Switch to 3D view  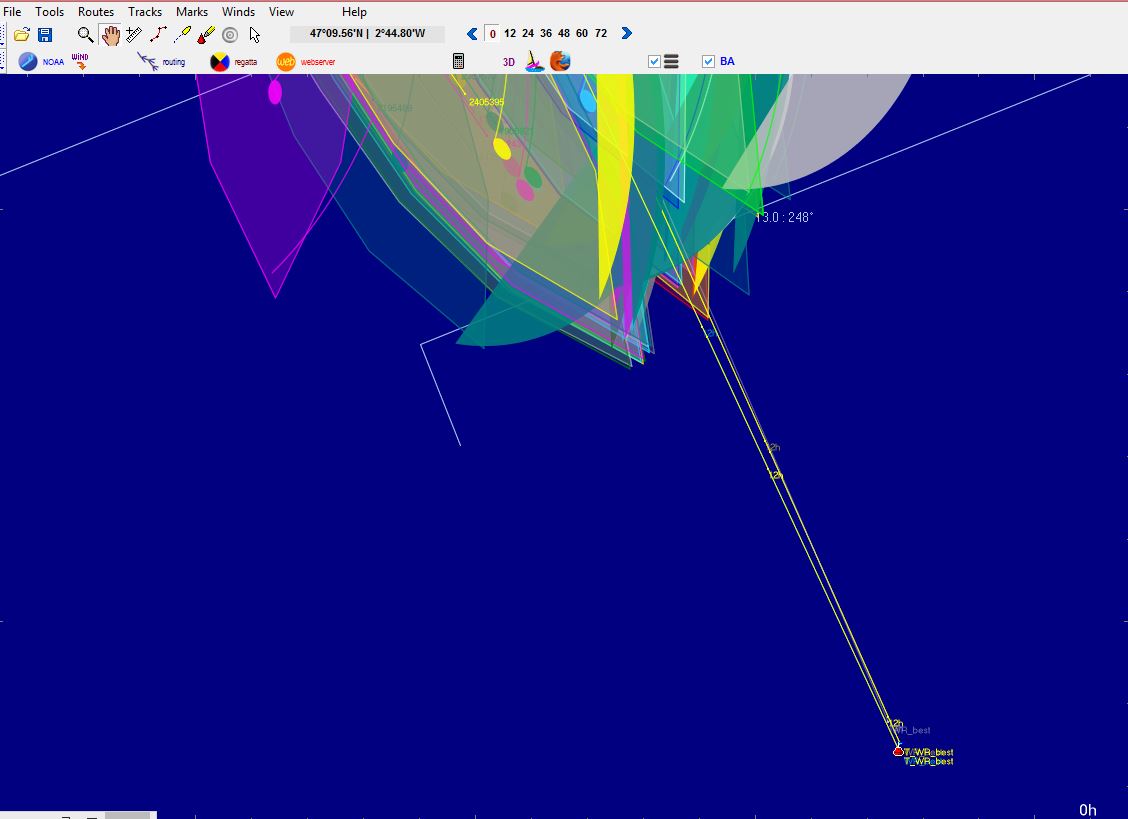[x=508, y=62]
